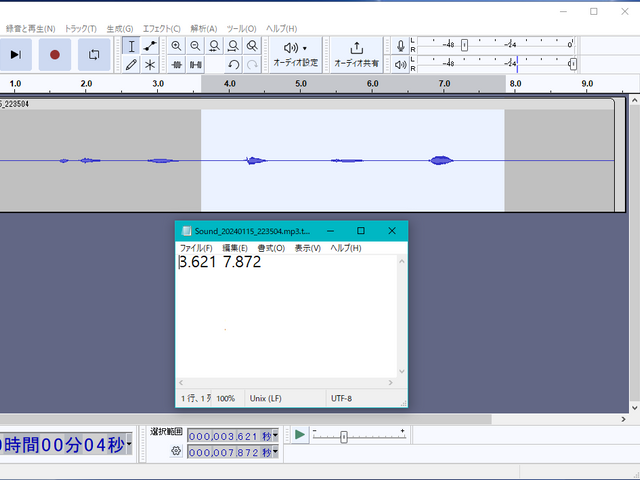Click the 4.0 mark on the timeline ruler
This screenshot has height=480, width=640.
tap(230, 84)
